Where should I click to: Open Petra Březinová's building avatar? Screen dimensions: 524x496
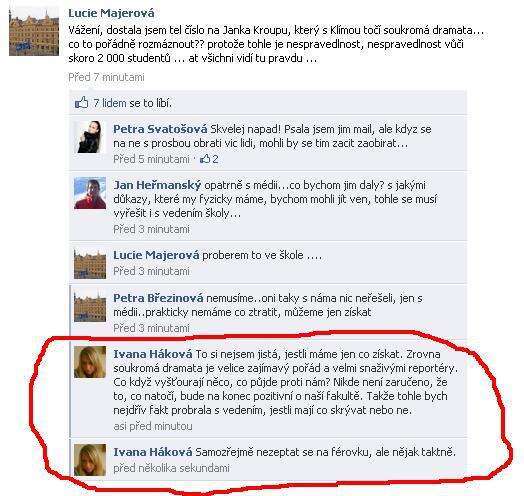[90, 306]
